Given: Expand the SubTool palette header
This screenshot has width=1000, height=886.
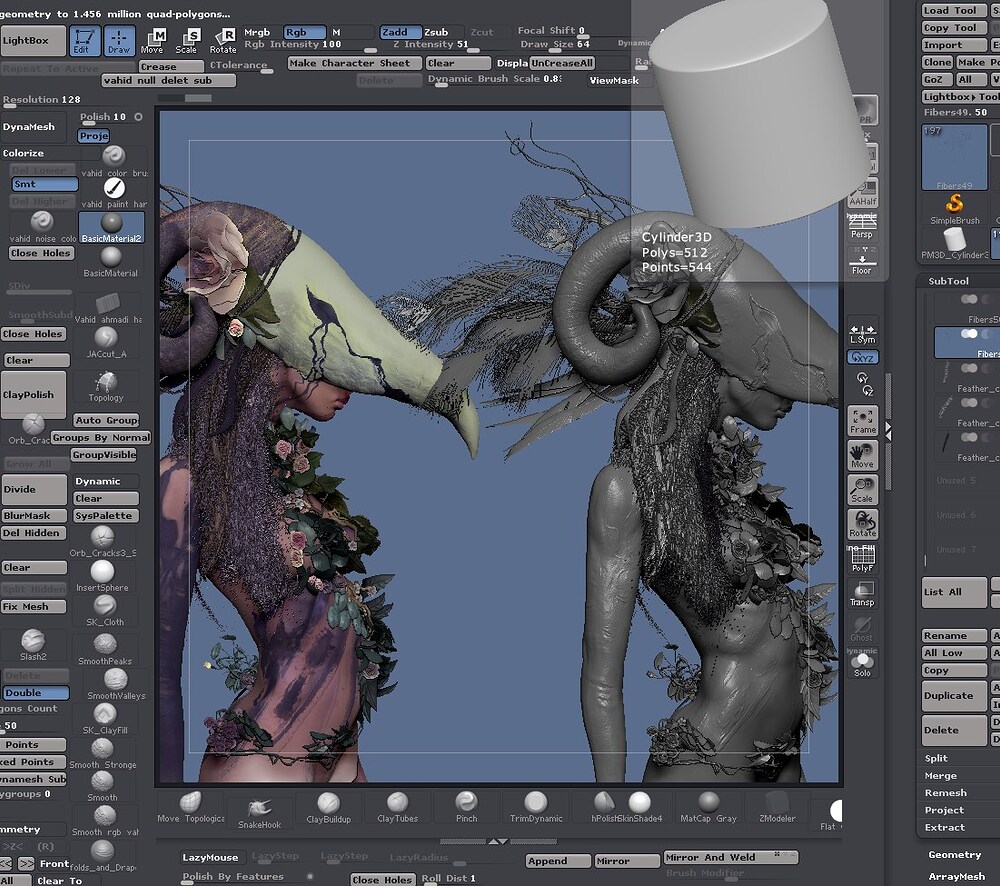Looking at the screenshot, I should (948, 281).
